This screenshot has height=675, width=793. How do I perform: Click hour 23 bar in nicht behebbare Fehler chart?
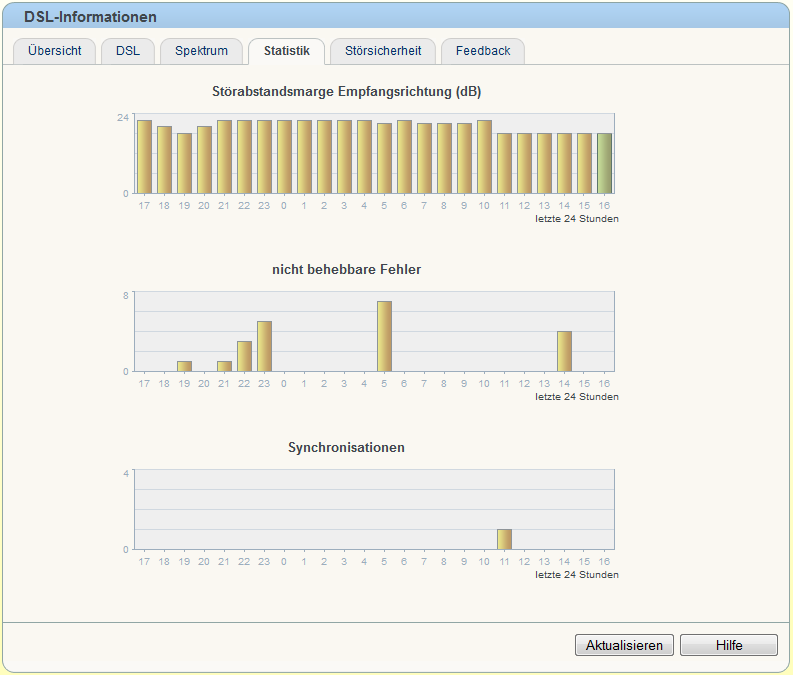[265, 346]
